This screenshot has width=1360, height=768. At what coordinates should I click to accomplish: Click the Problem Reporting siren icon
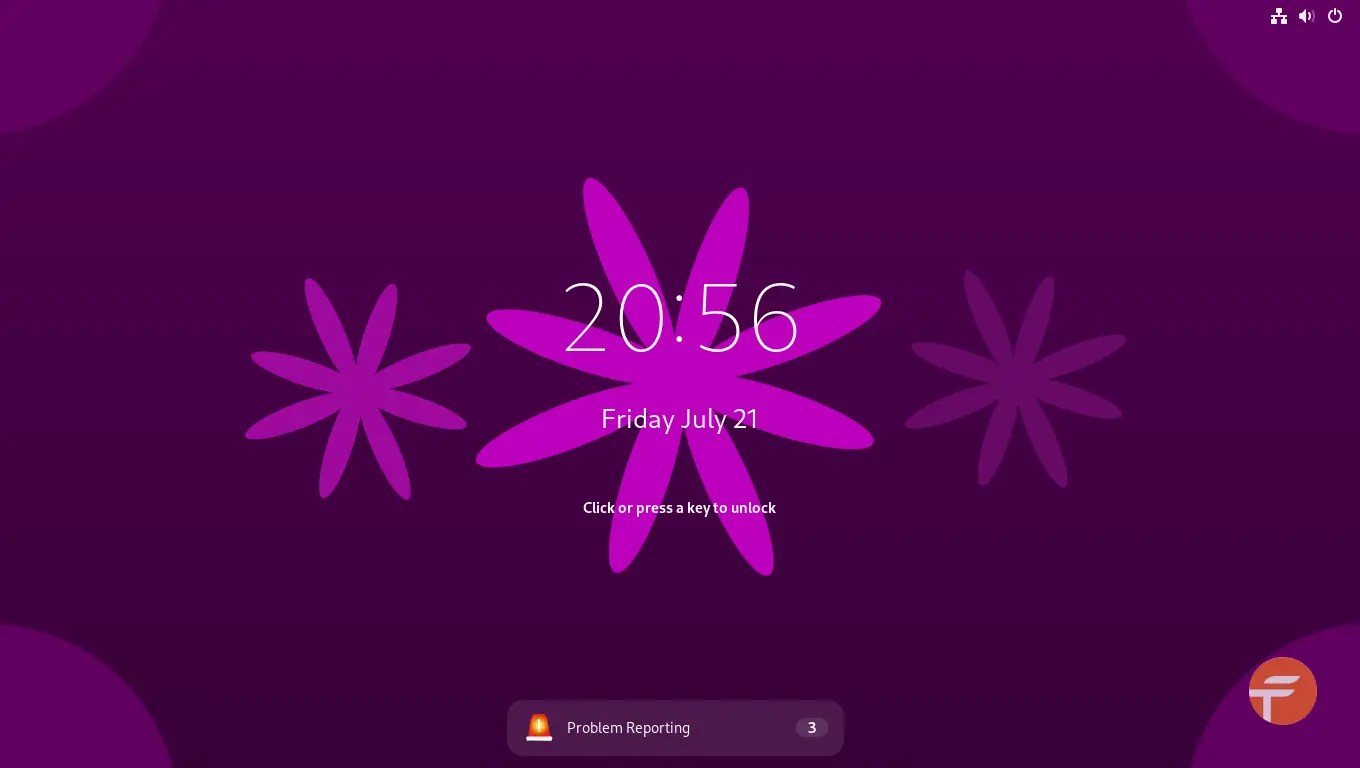(x=539, y=727)
